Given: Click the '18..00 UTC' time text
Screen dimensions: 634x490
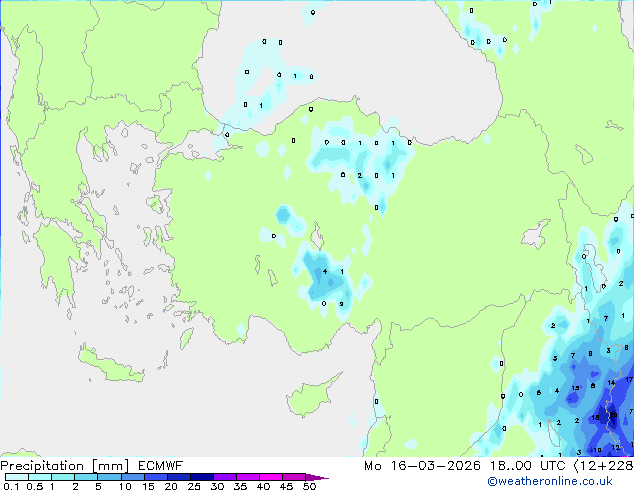Looking at the screenshot, I should [528, 466].
